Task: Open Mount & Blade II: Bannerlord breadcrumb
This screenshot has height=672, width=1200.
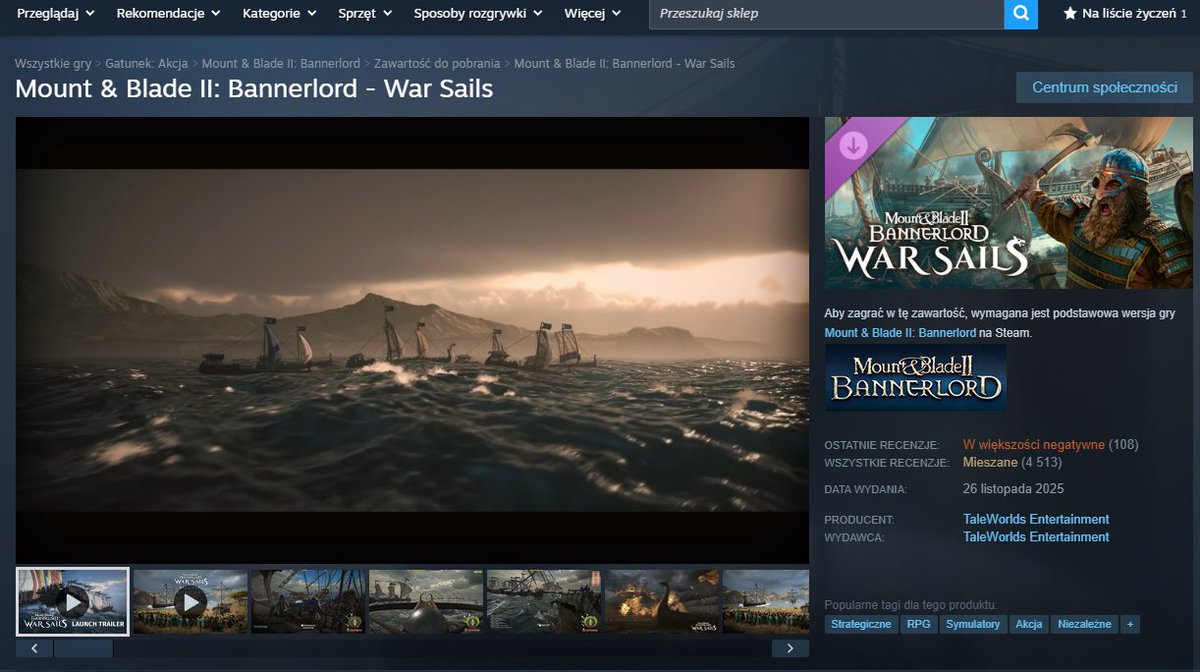Action: pyautogui.click(x=281, y=63)
